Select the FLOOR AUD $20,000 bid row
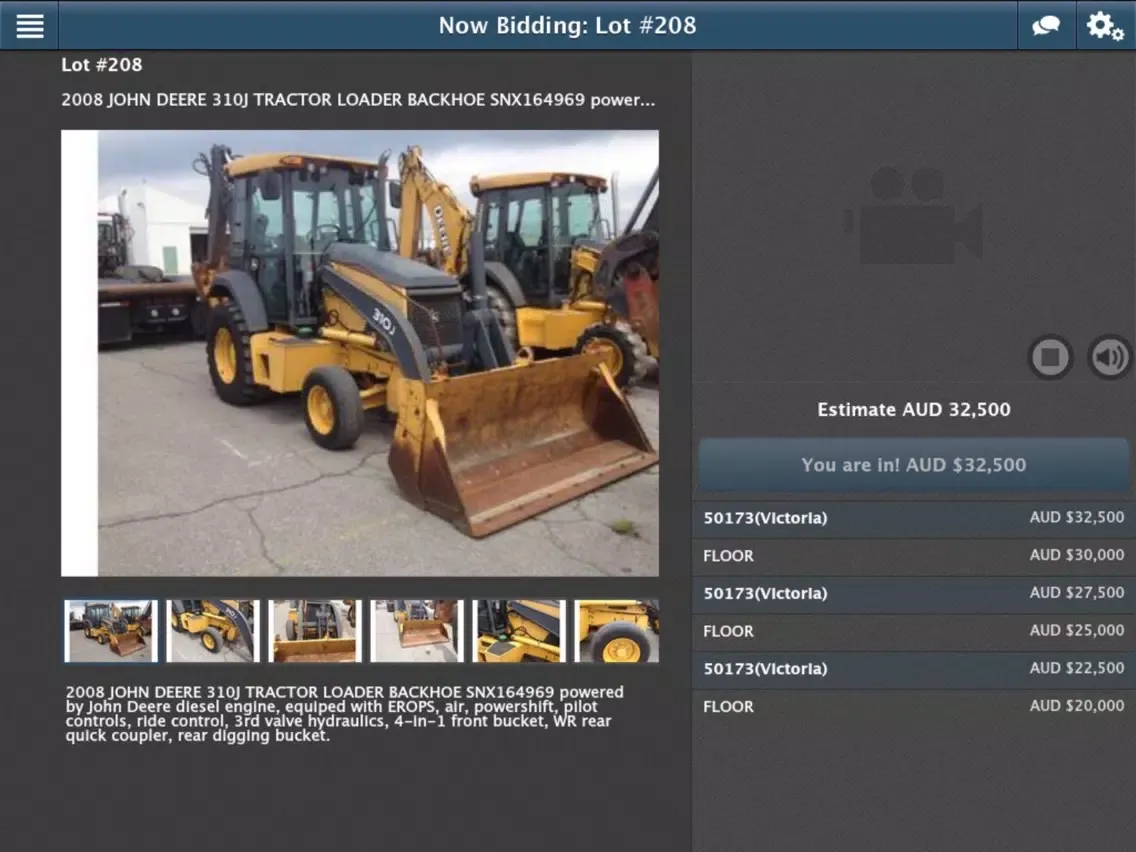This screenshot has width=1136, height=852. [x=914, y=706]
